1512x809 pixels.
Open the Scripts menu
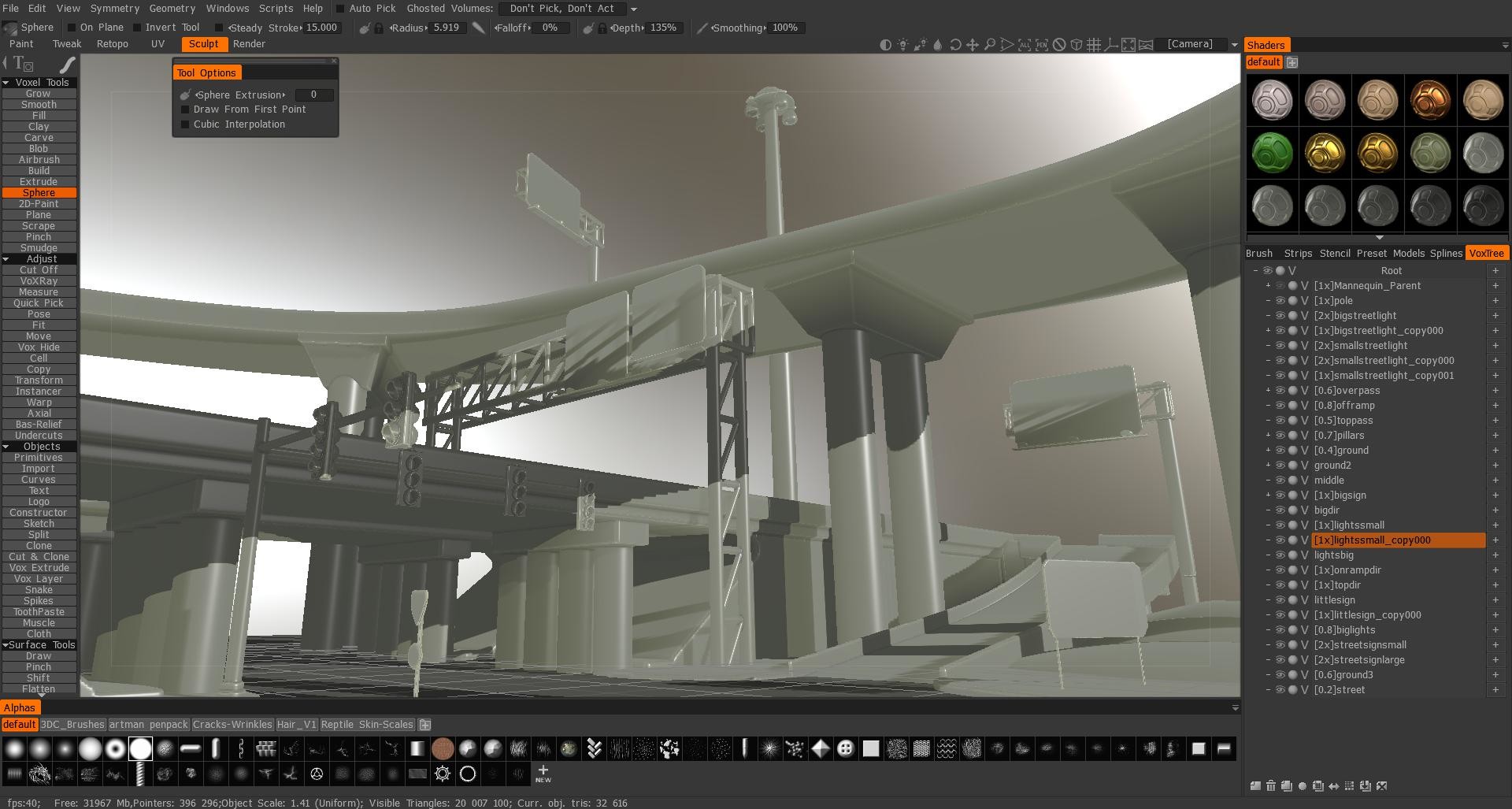coord(276,9)
